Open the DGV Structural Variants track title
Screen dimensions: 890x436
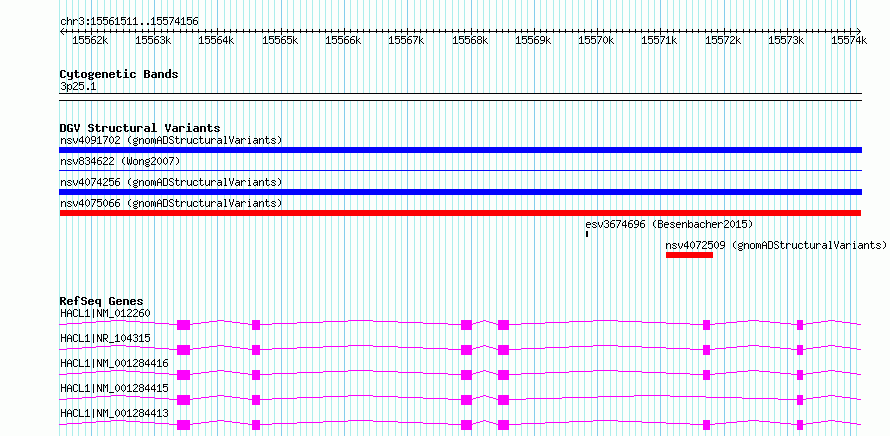click(x=140, y=128)
